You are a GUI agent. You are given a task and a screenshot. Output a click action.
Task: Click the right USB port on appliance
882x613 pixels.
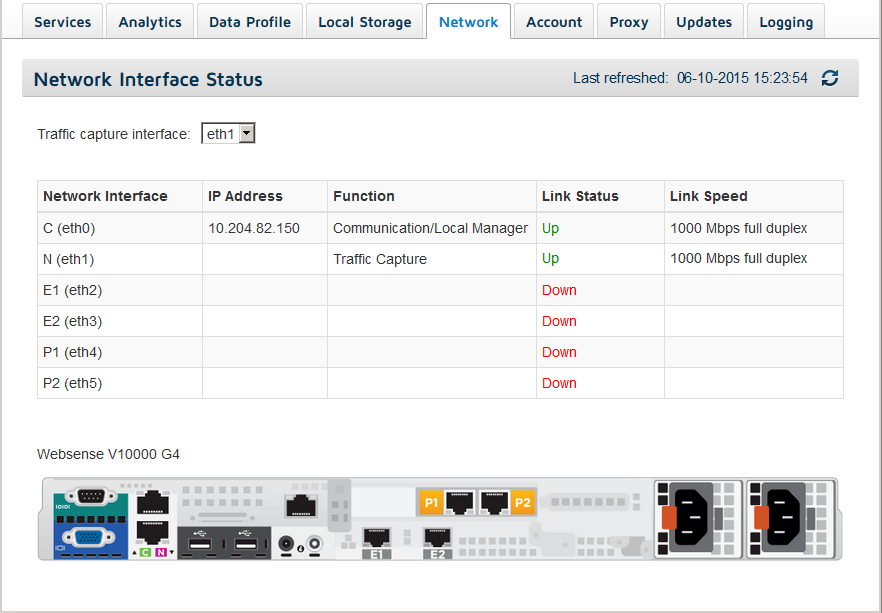(246, 544)
